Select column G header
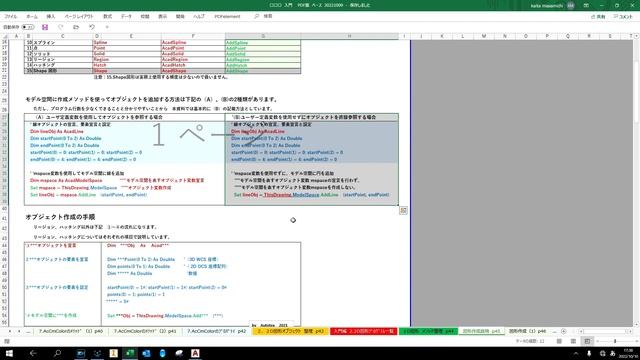This screenshot has width=640, height=360. [263, 36]
